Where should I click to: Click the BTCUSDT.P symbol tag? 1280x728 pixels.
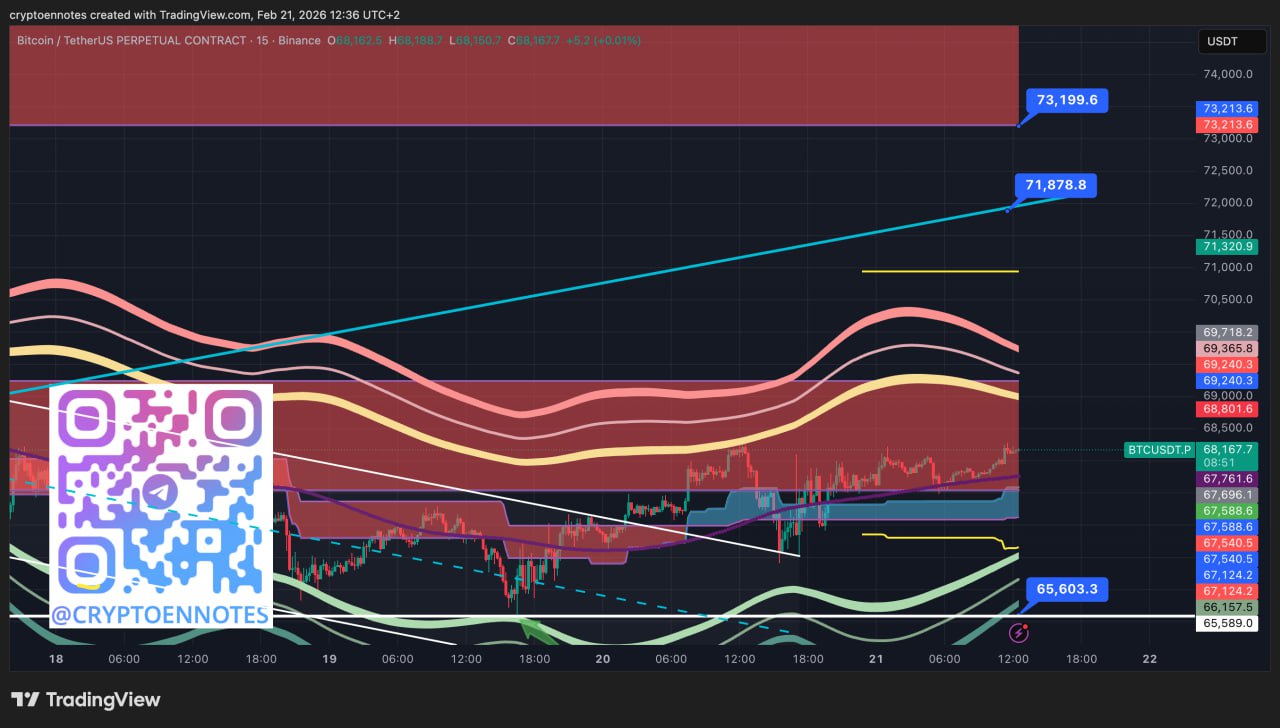point(1159,450)
